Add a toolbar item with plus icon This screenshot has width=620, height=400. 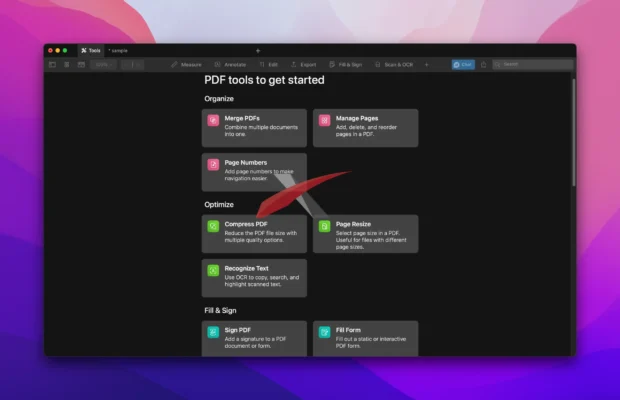[426, 64]
